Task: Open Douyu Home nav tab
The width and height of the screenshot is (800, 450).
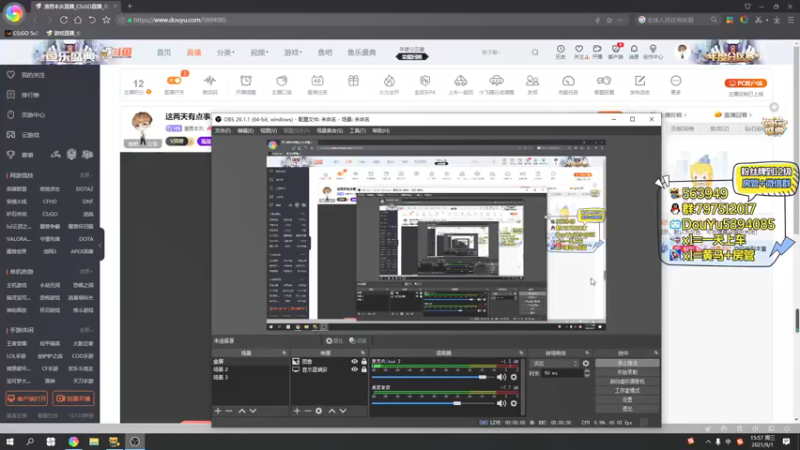Action: tap(164, 53)
